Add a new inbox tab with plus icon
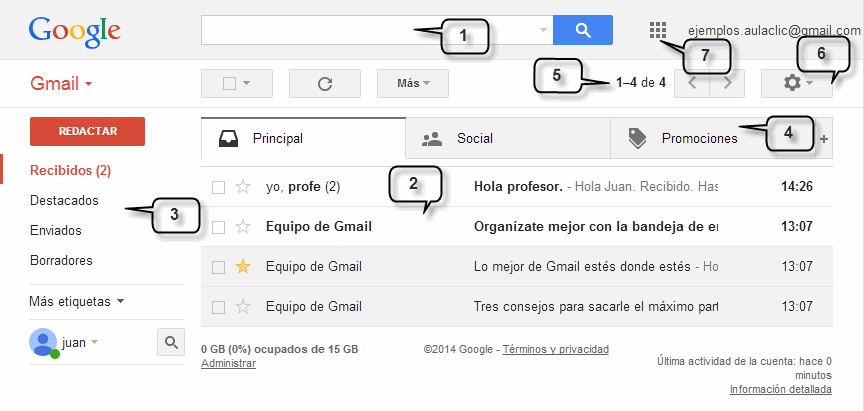This screenshot has height=411, width=864. click(824, 140)
